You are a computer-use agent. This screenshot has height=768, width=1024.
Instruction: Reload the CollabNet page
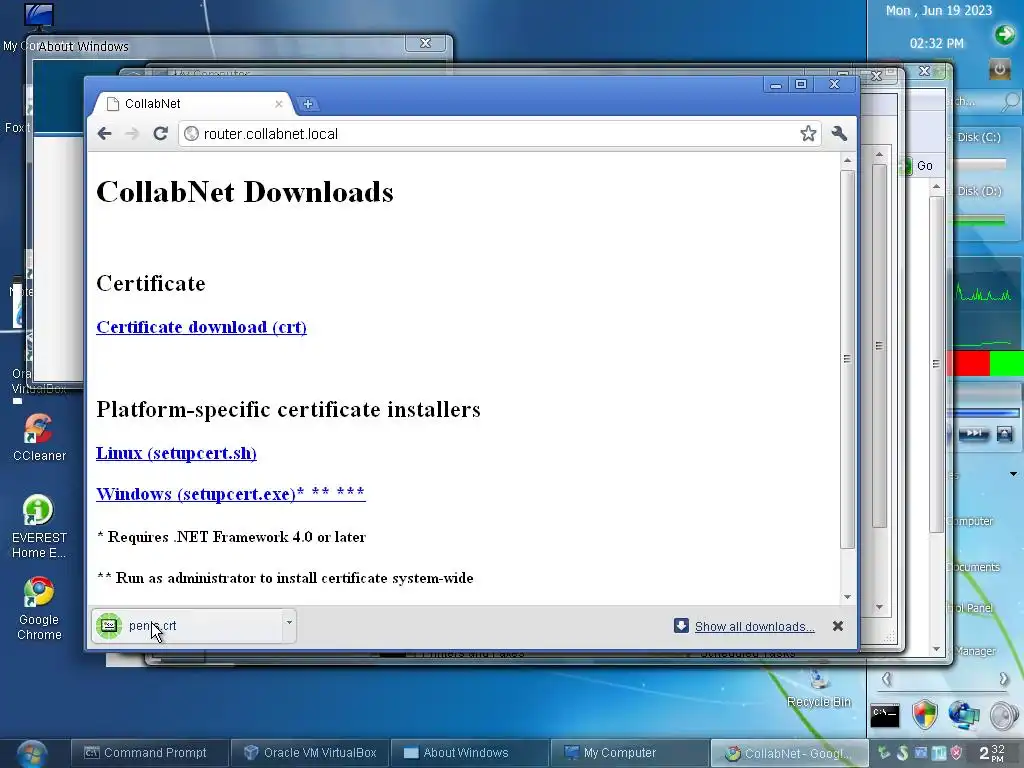pyautogui.click(x=161, y=134)
